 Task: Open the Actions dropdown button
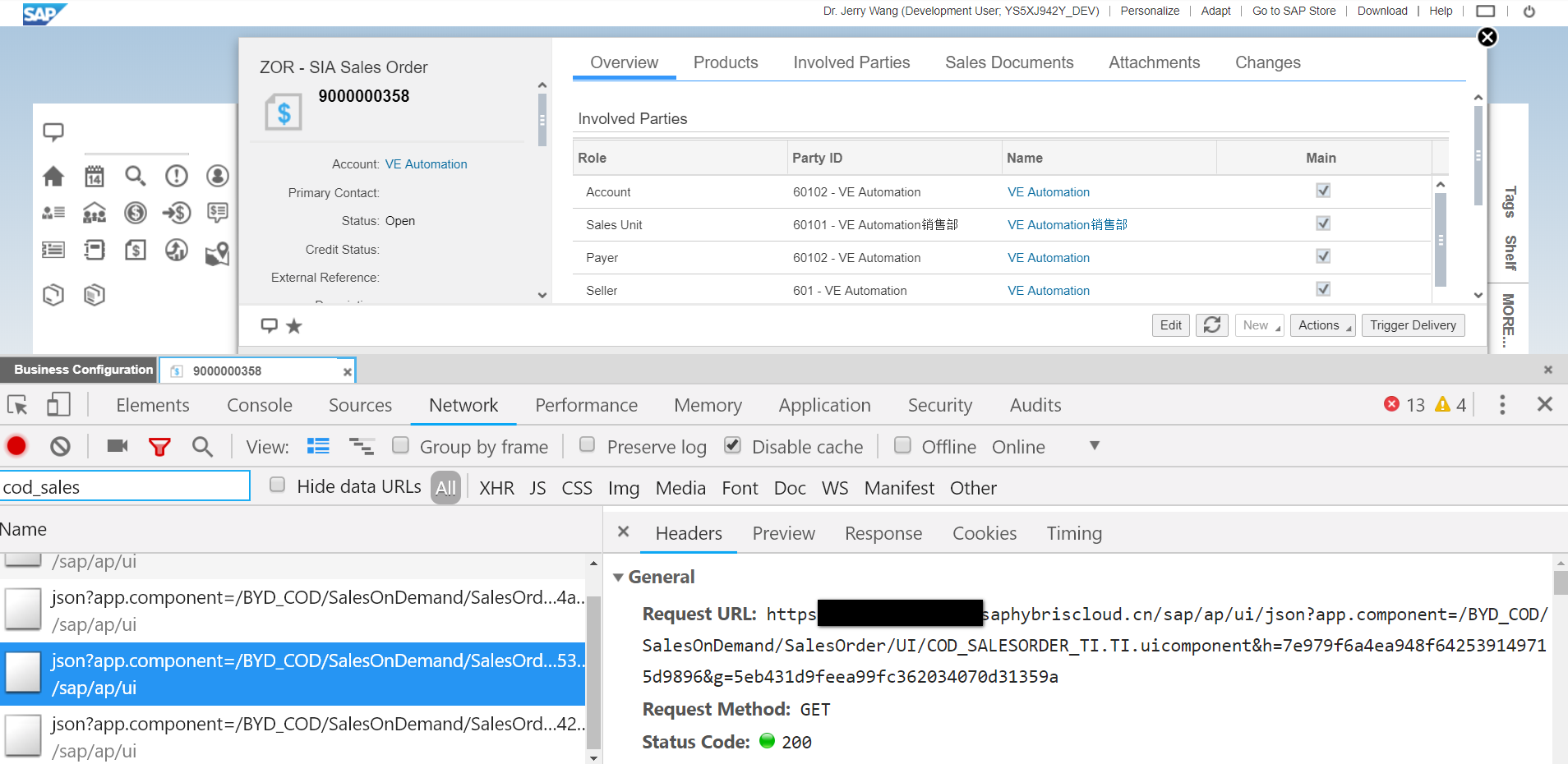coord(1323,325)
